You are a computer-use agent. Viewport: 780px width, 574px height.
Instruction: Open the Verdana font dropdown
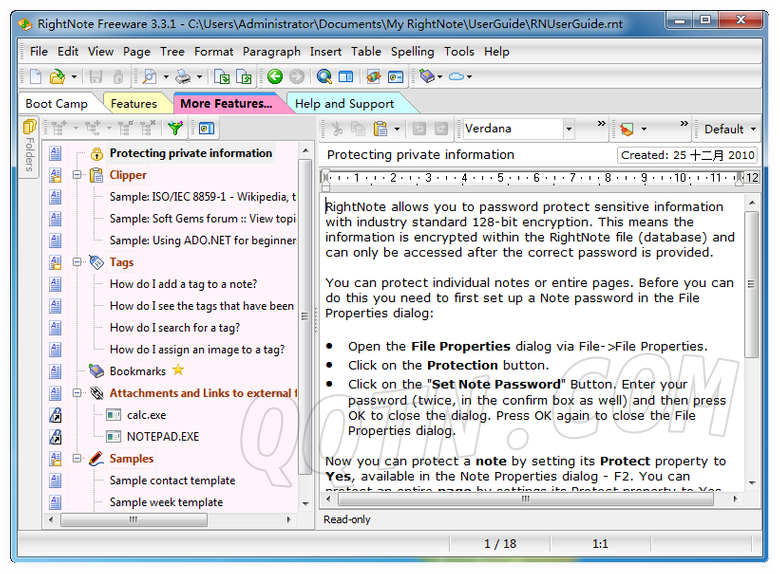point(569,129)
